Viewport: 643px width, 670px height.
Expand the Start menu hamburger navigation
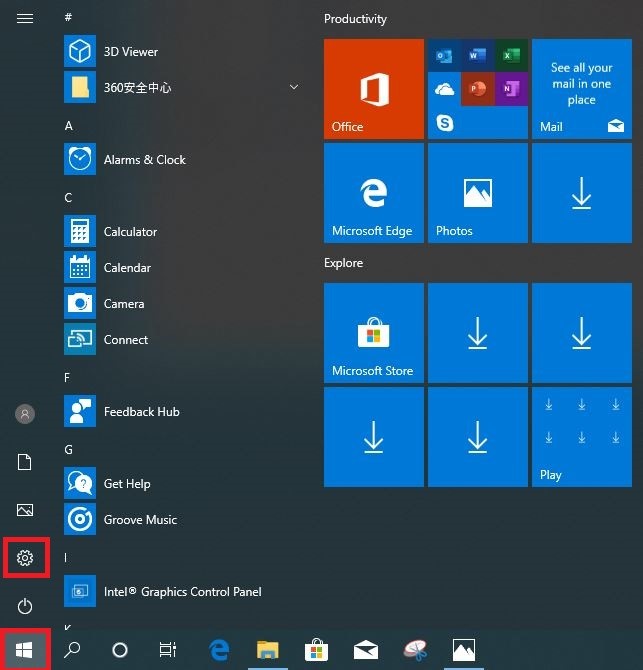[26, 18]
